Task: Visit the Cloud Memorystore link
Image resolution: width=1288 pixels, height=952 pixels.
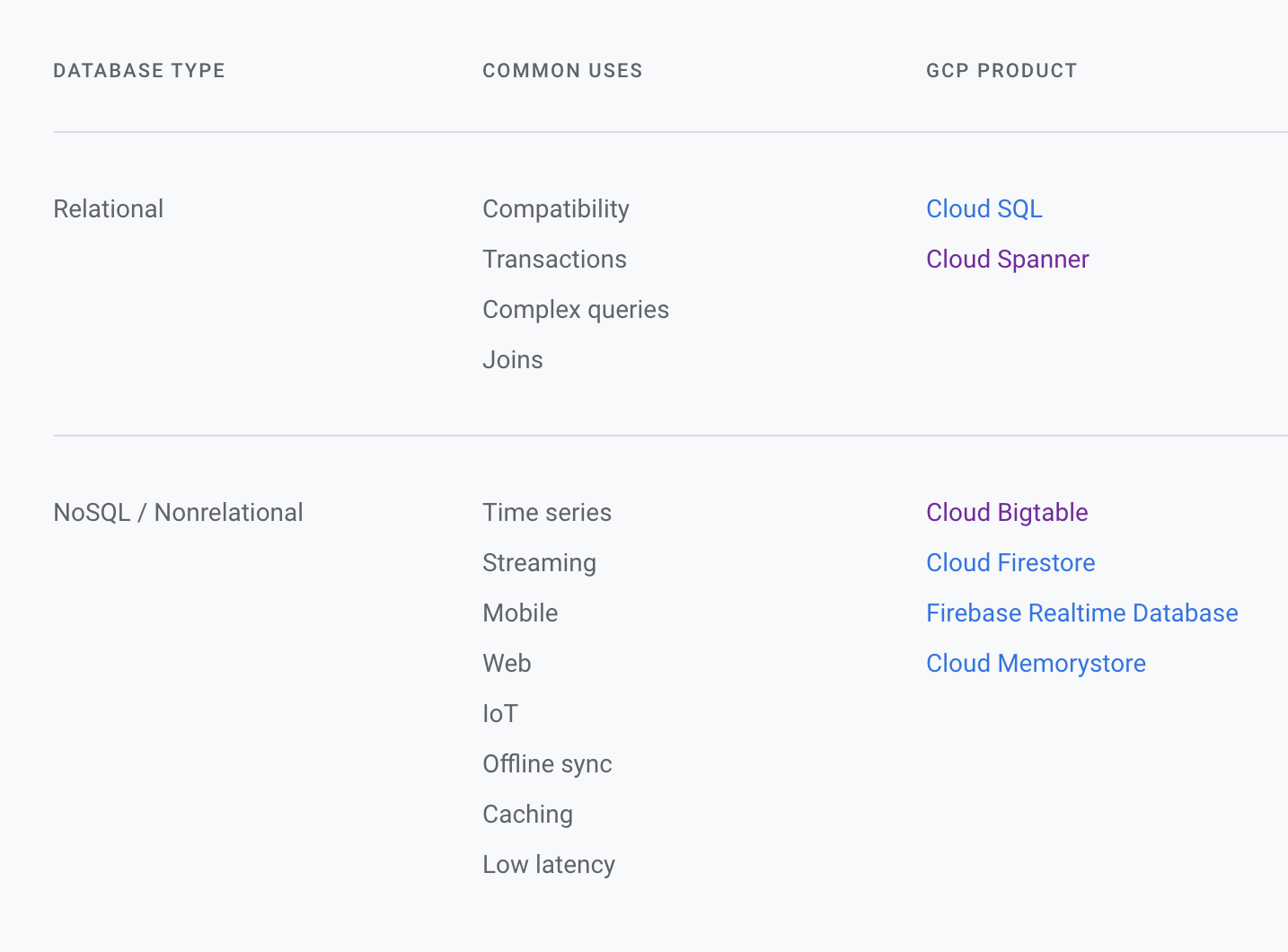Action: click(1036, 664)
